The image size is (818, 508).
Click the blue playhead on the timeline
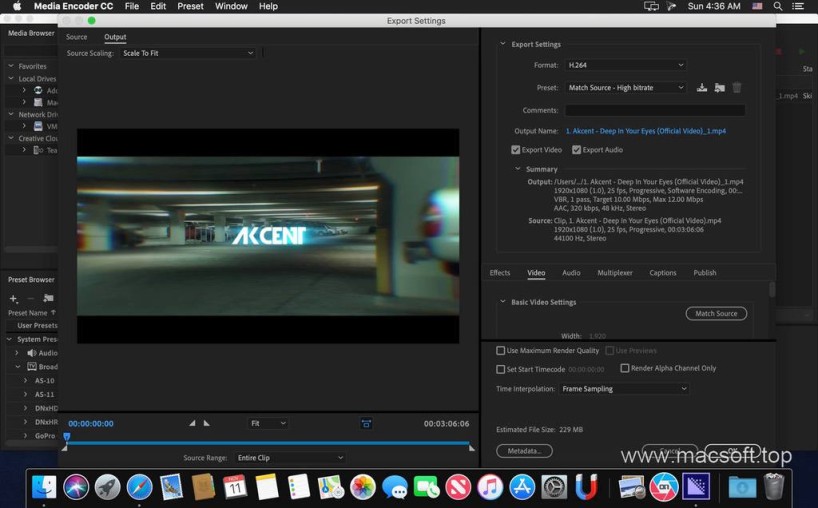coord(67,437)
